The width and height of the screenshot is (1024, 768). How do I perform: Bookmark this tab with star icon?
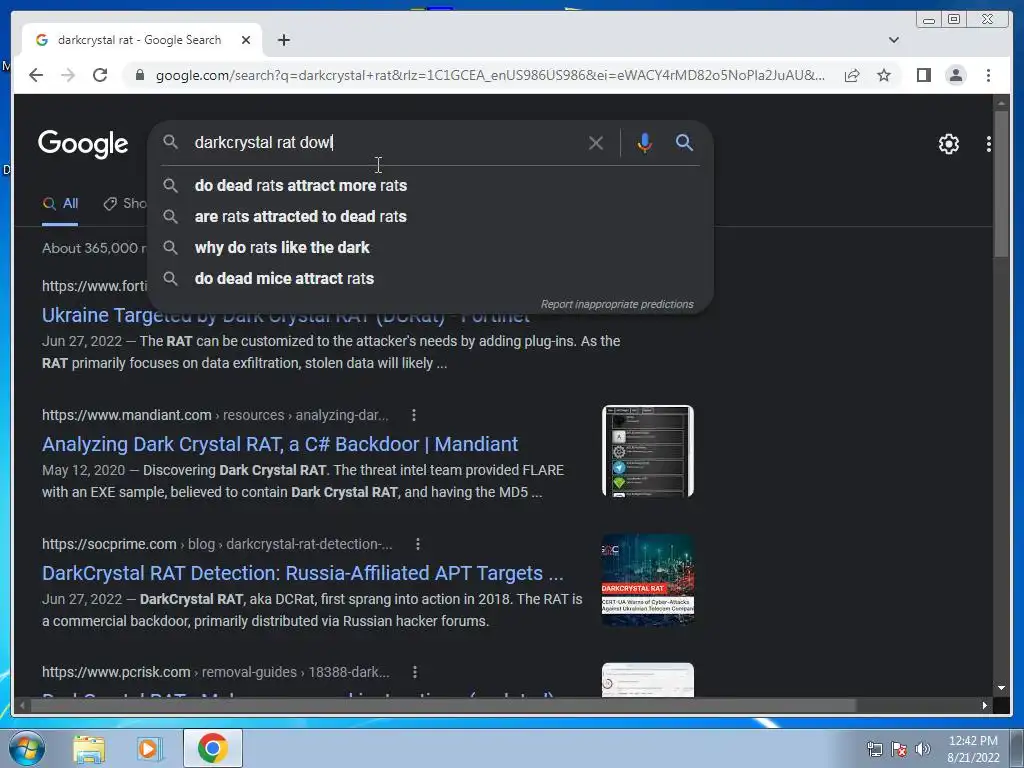[x=884, y=75]
